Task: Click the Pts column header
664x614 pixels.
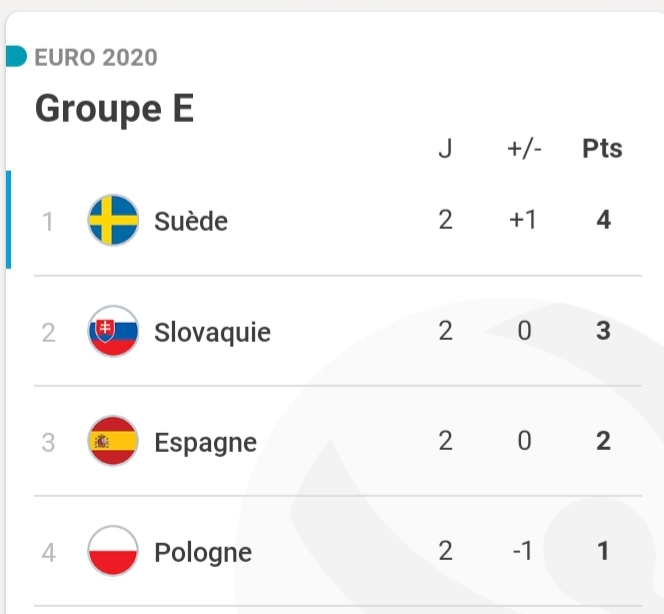Action: [x=602, y=149]
